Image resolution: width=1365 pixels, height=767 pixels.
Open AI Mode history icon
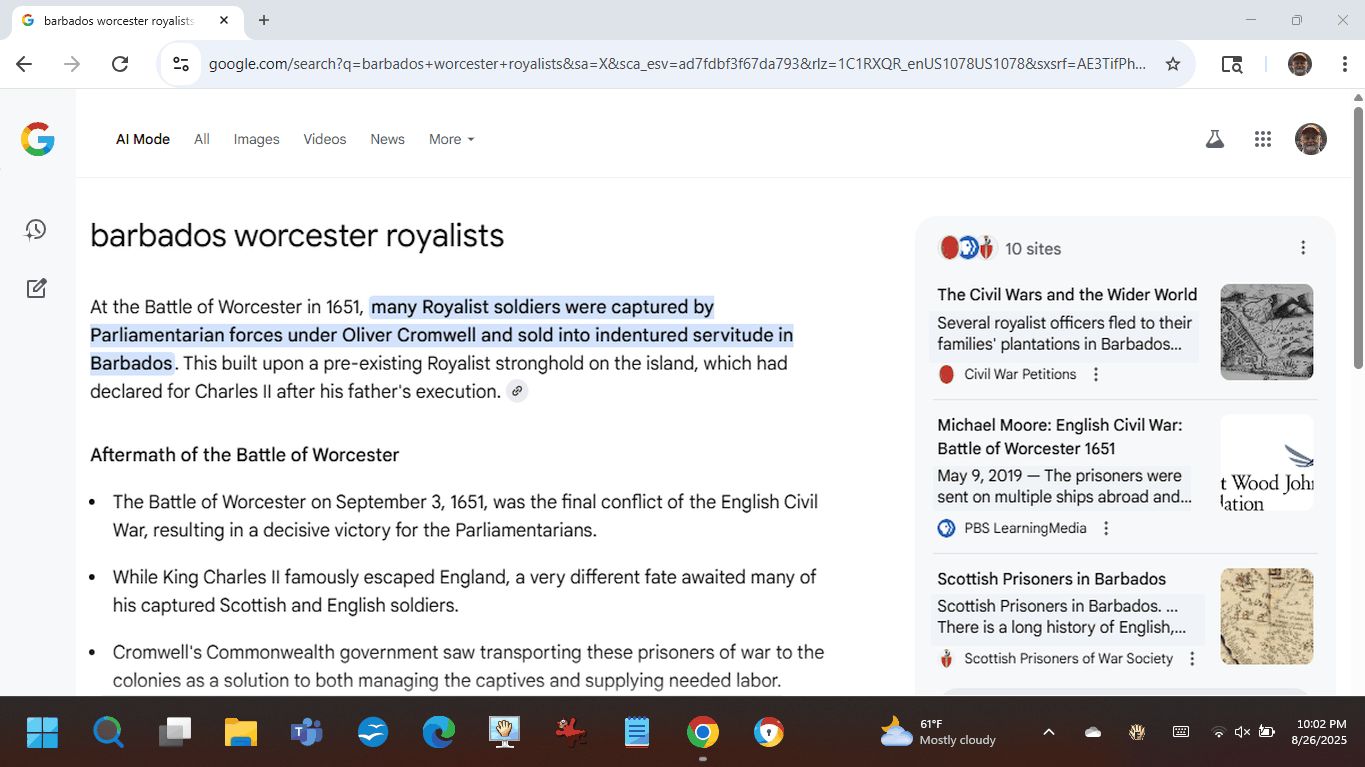[x=36, y=230]
